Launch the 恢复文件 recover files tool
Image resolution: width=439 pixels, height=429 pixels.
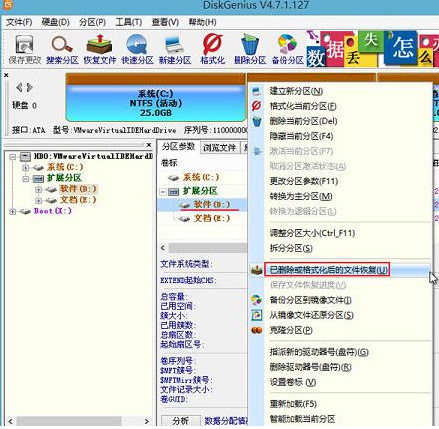click(99, 49)
